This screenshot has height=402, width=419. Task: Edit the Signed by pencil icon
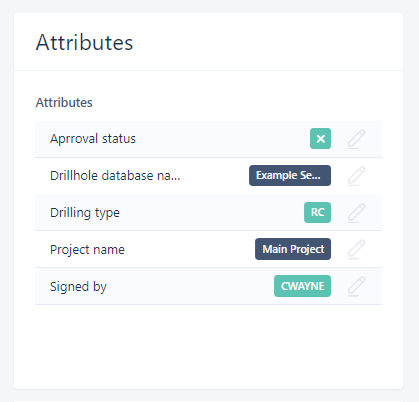click(357, 286)
